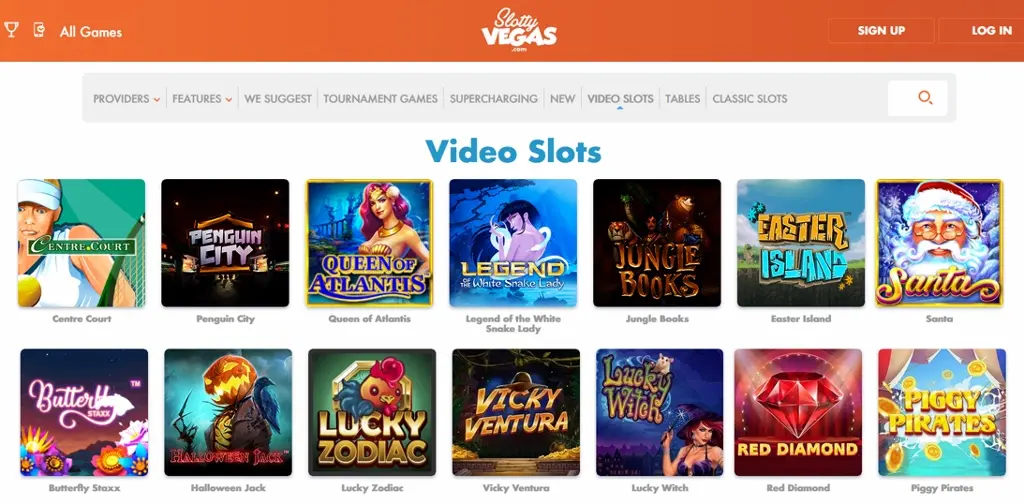The width and height of the screenshot is (1024, 504).
Task: Open the Penguin City game thumbnail
Action: [225, 243]
